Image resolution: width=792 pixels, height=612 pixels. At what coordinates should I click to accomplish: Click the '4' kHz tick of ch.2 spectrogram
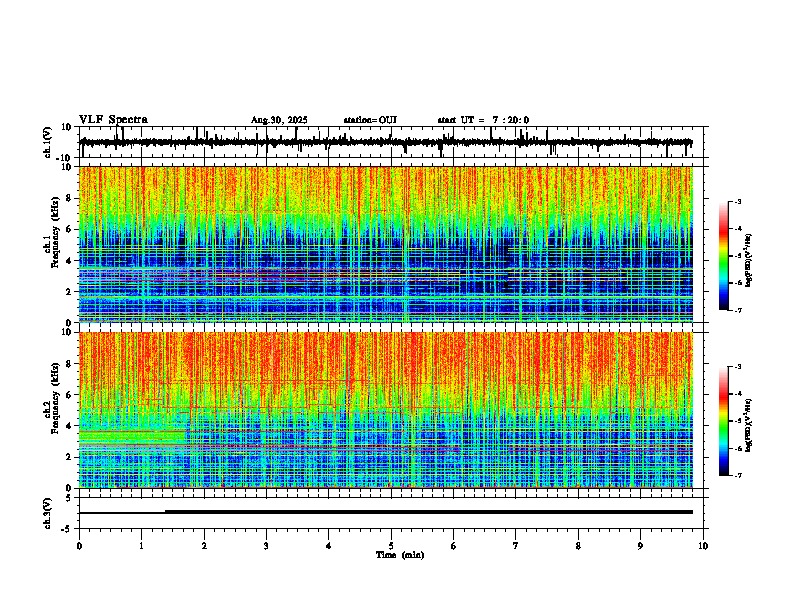(x=70, y=426)
